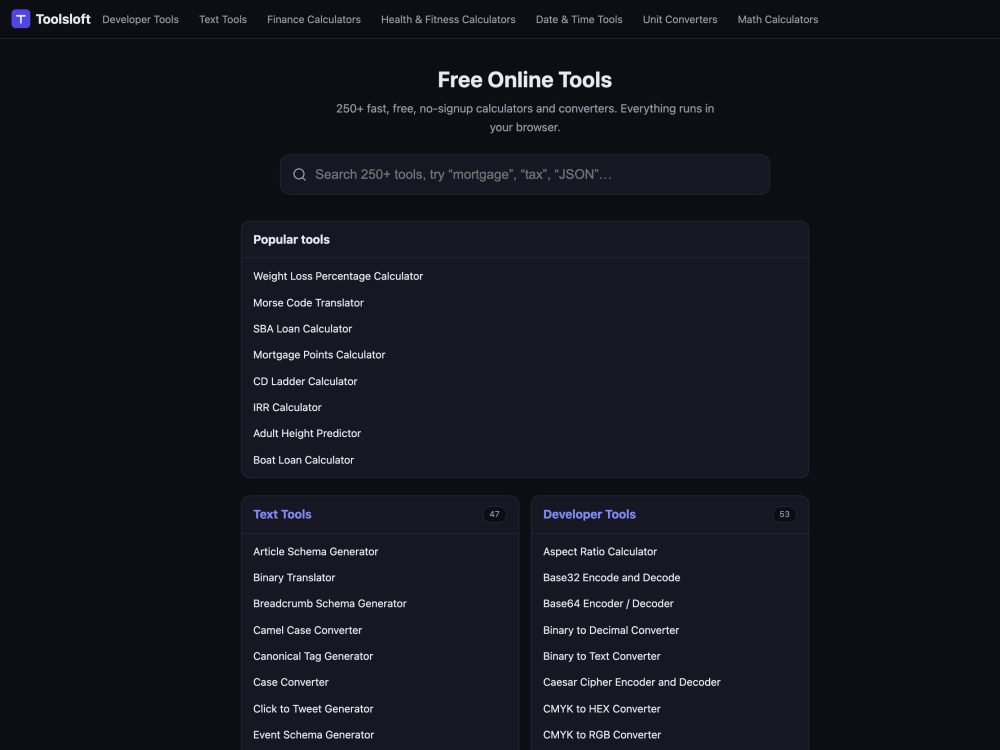Click the 53 count badge
Viewport: 1000px width, 750px height.
(x=784, y=515)
